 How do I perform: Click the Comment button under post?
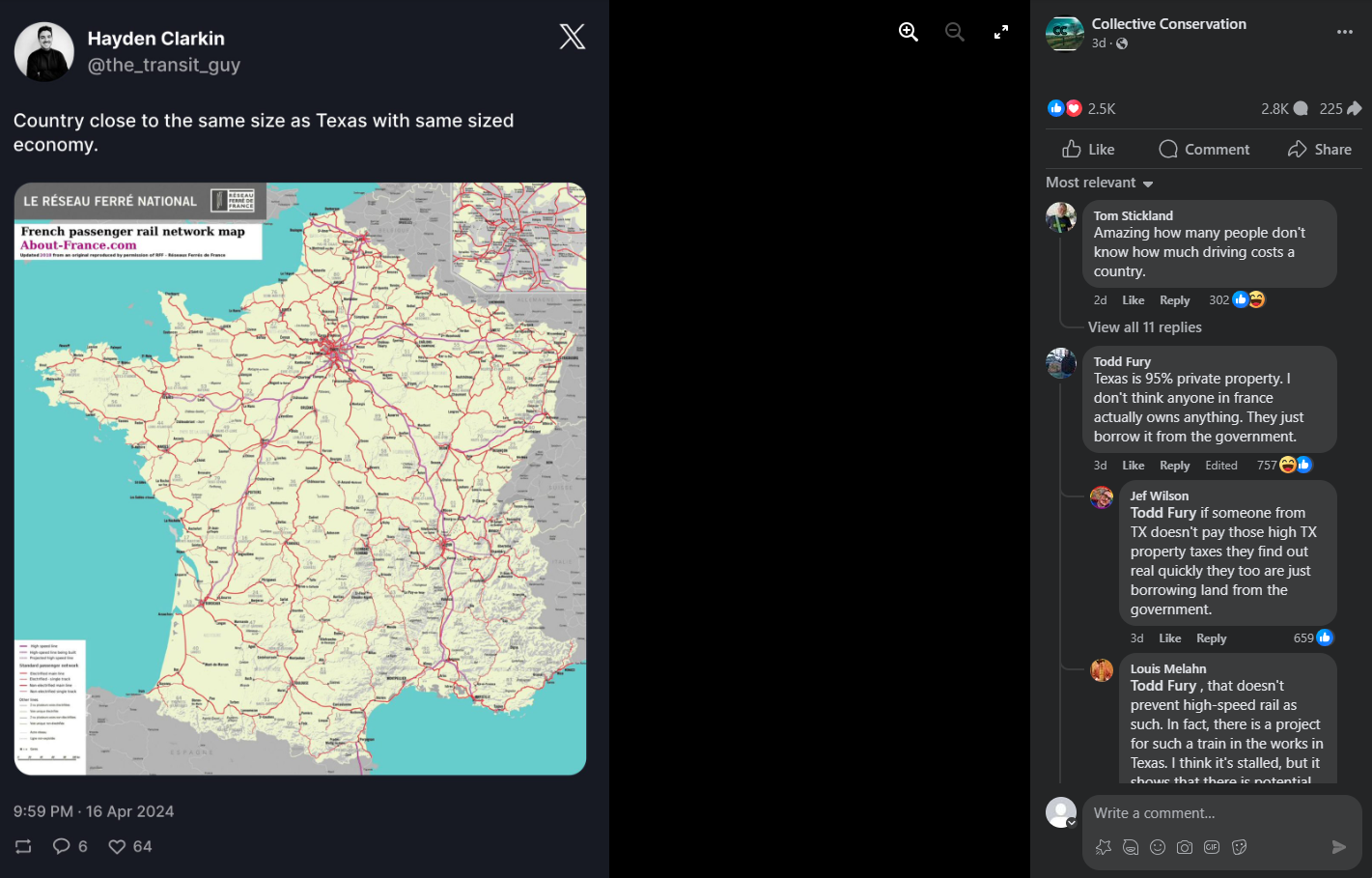1204,149
